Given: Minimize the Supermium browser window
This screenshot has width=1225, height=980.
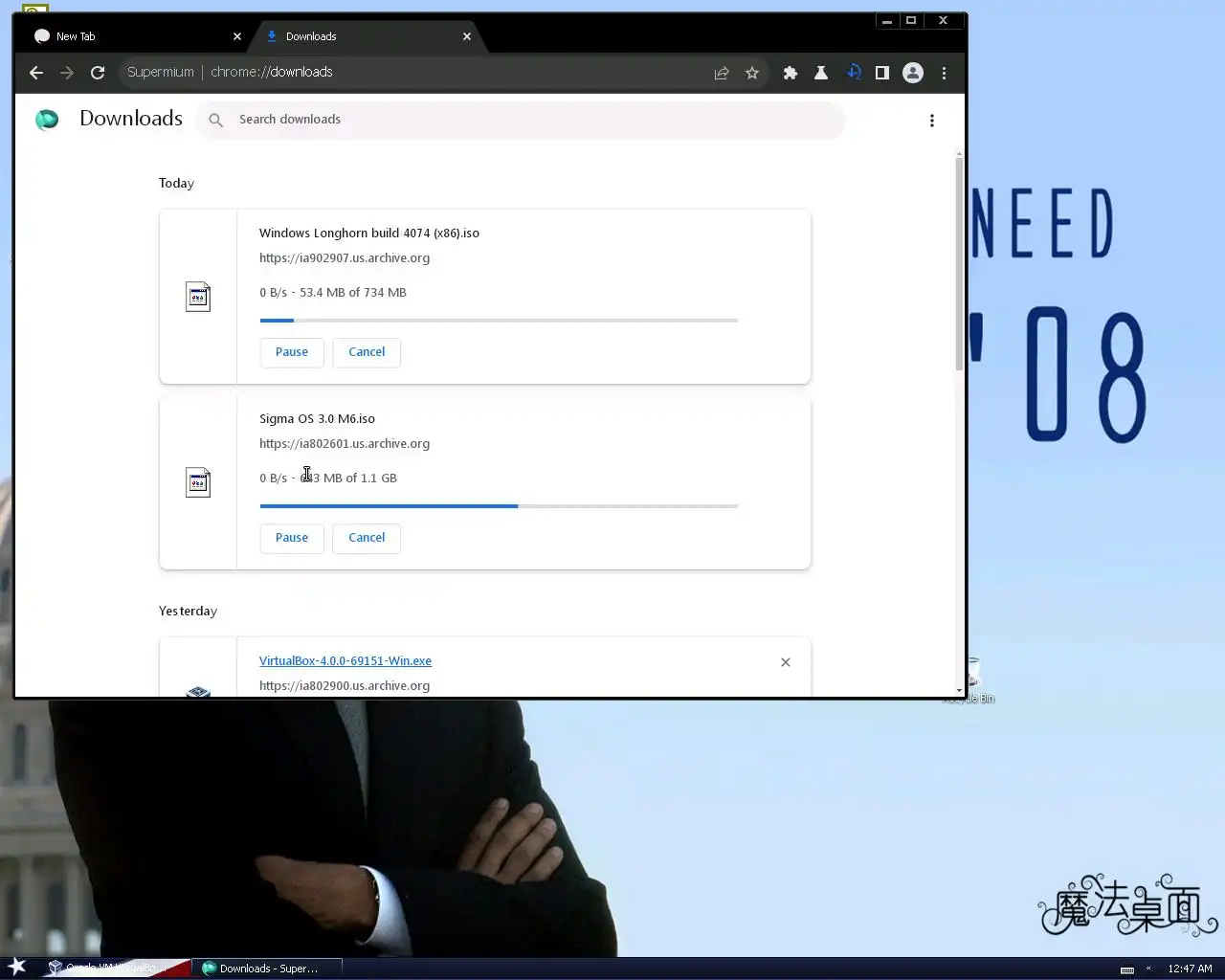Looking at the screenshot, I should (887, 20).
